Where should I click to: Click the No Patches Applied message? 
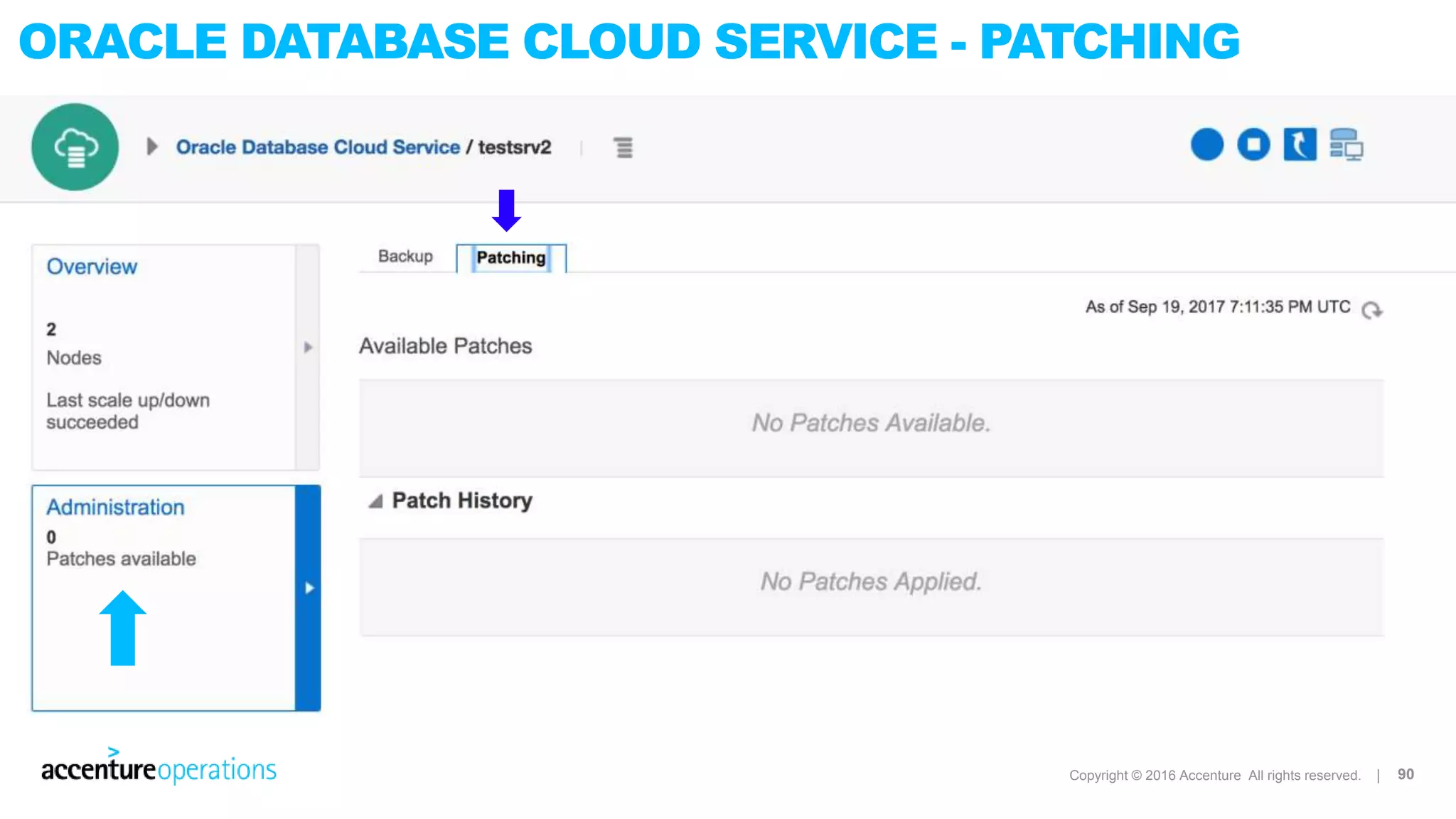pyautogui.click(x=871, y=582)
